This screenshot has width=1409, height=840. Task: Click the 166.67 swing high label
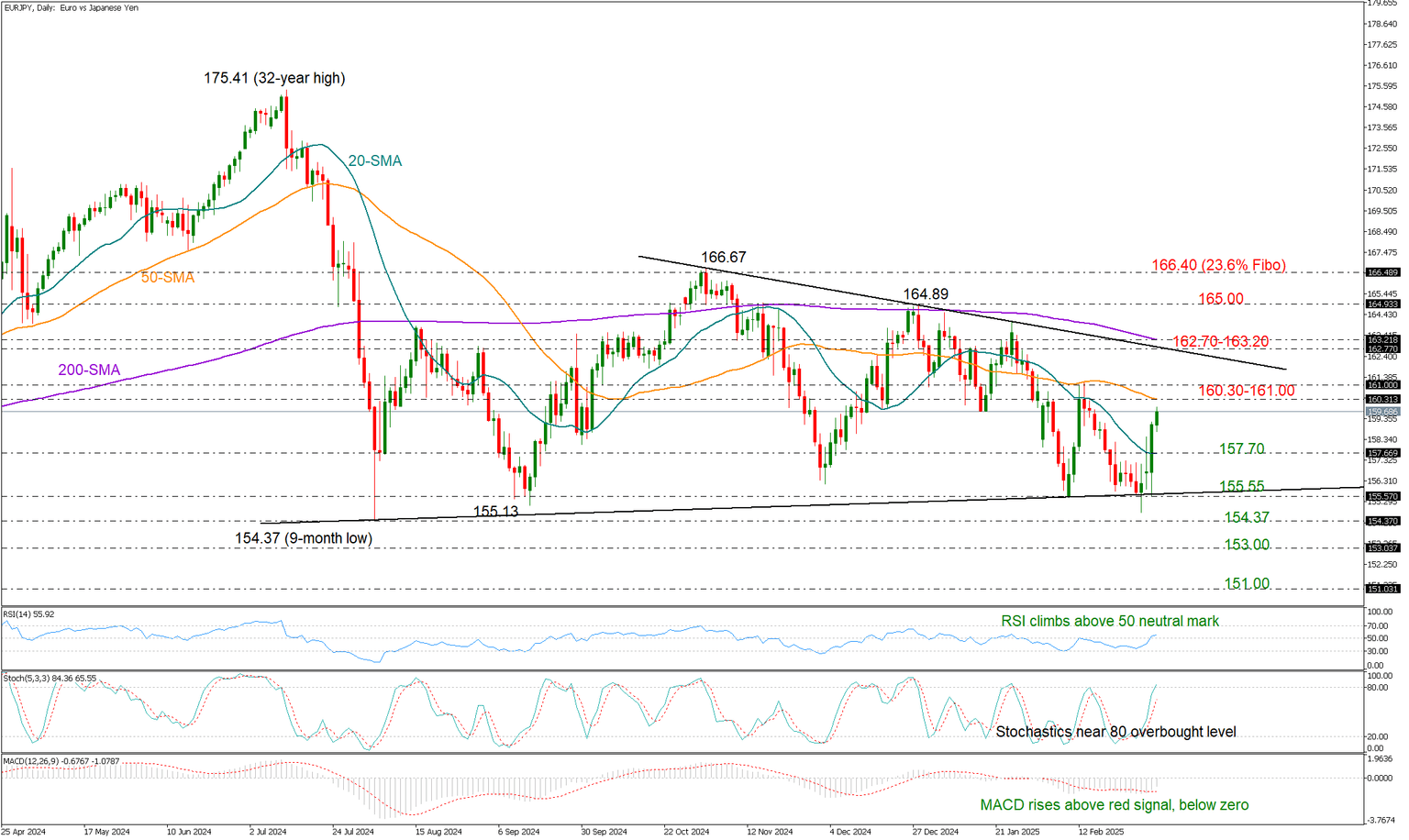723,258
